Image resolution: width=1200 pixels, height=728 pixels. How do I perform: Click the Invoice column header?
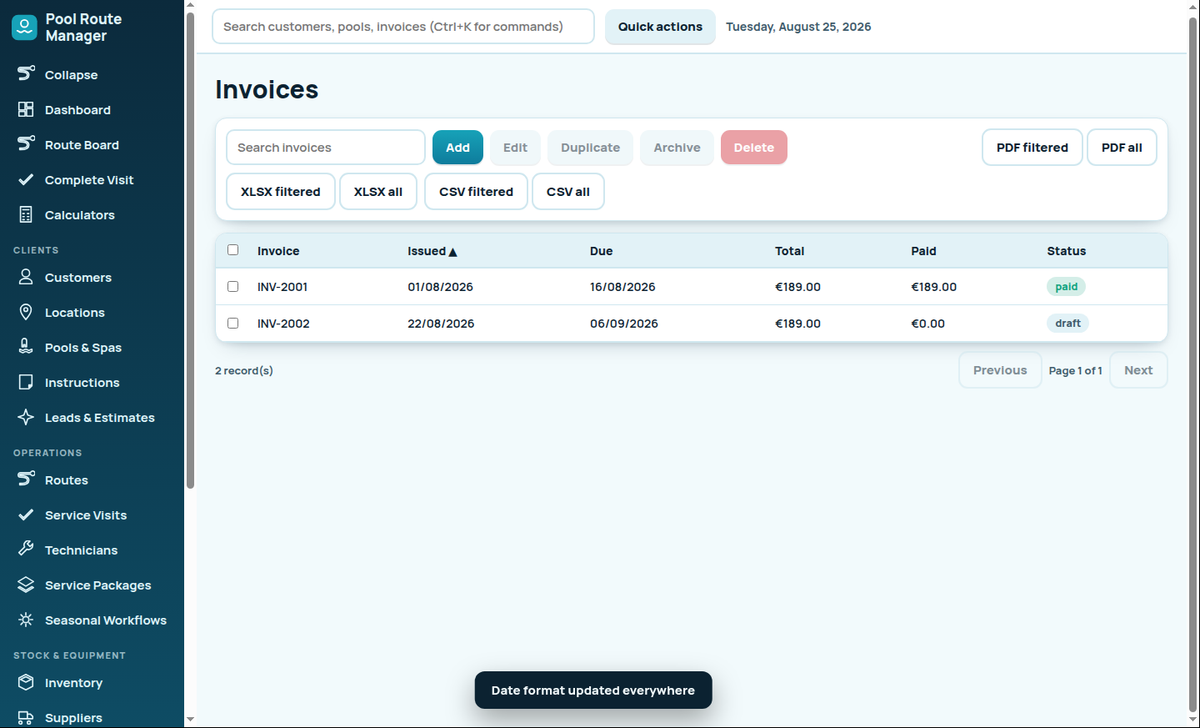pyautogui.click(x=278, y=251)
